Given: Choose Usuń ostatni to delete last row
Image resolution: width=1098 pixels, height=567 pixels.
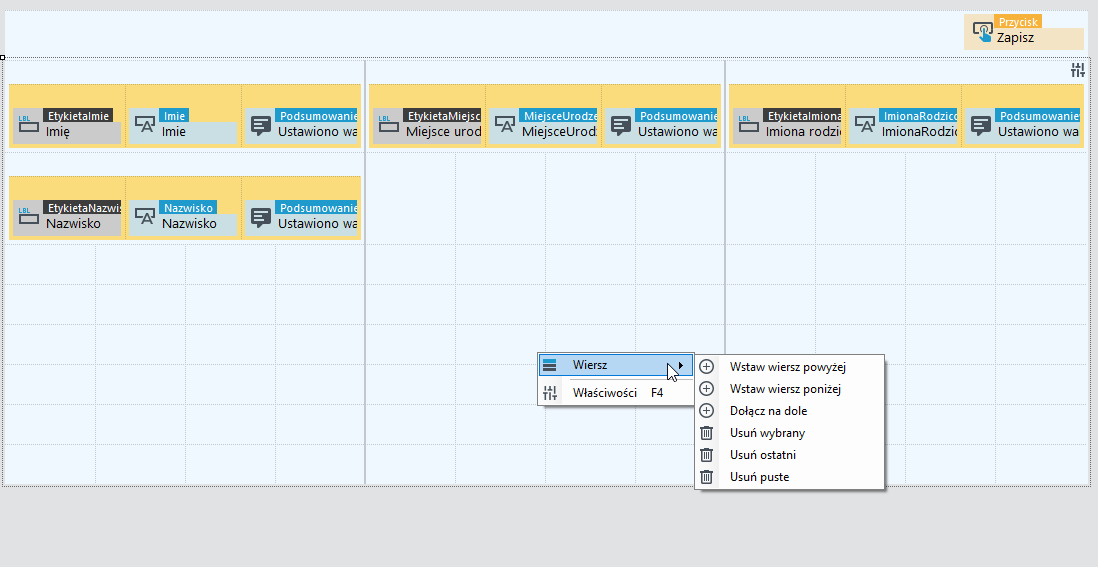Looking at the screenshot, I should (x=789, y=455).
